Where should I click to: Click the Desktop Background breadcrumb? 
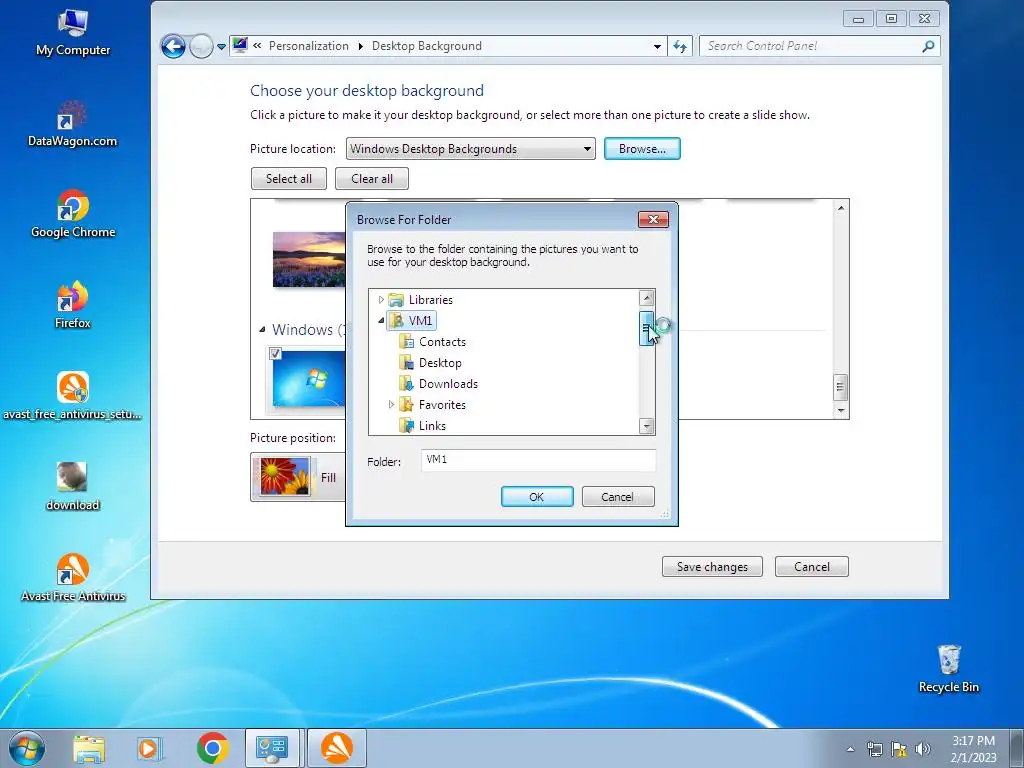(x=426, y=46)
